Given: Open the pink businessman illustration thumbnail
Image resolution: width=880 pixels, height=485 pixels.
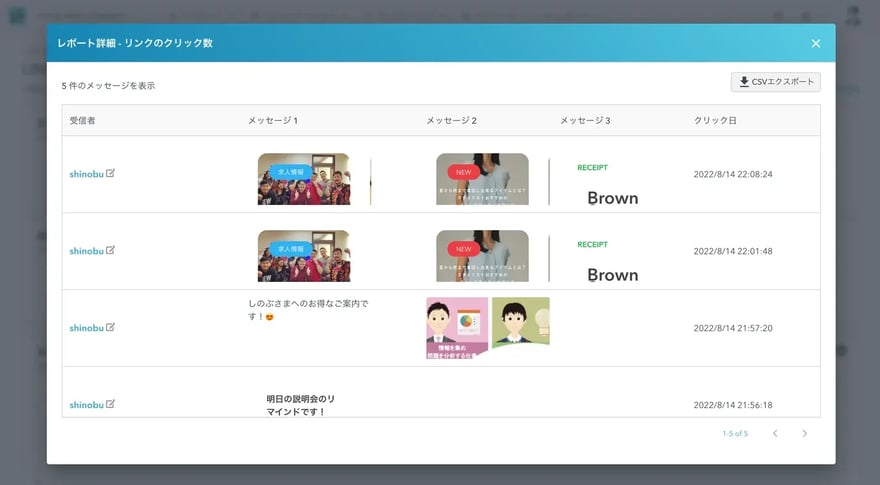Looking at the screenshot, I should tap(457, 327).
